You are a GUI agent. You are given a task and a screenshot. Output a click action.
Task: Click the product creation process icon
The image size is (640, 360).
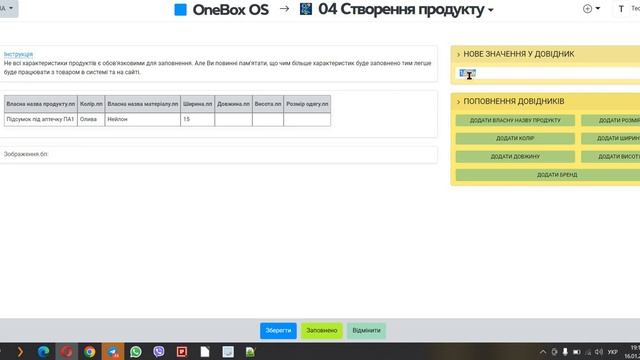306,9
